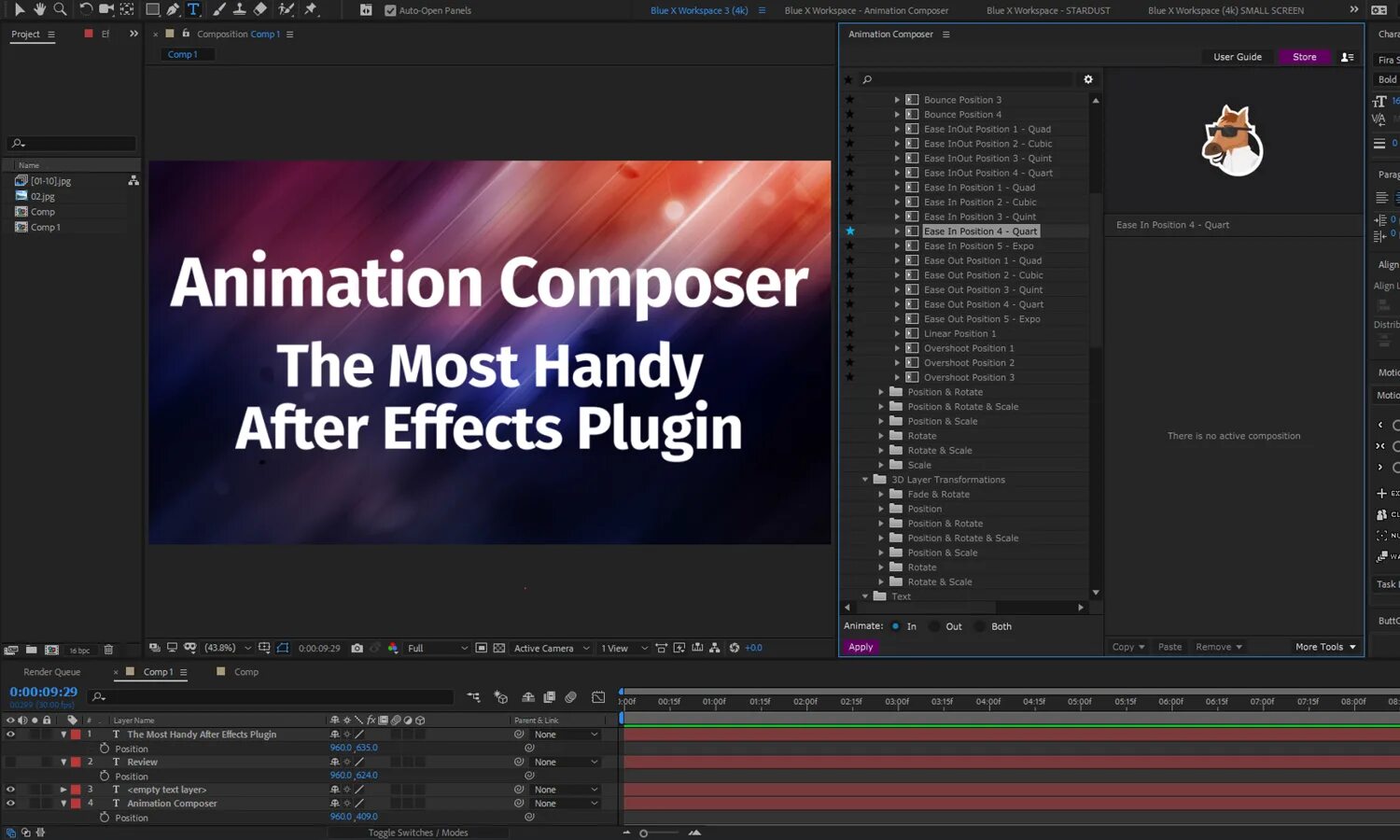
Task: Select the Pen tool
Action: [173, 9]
